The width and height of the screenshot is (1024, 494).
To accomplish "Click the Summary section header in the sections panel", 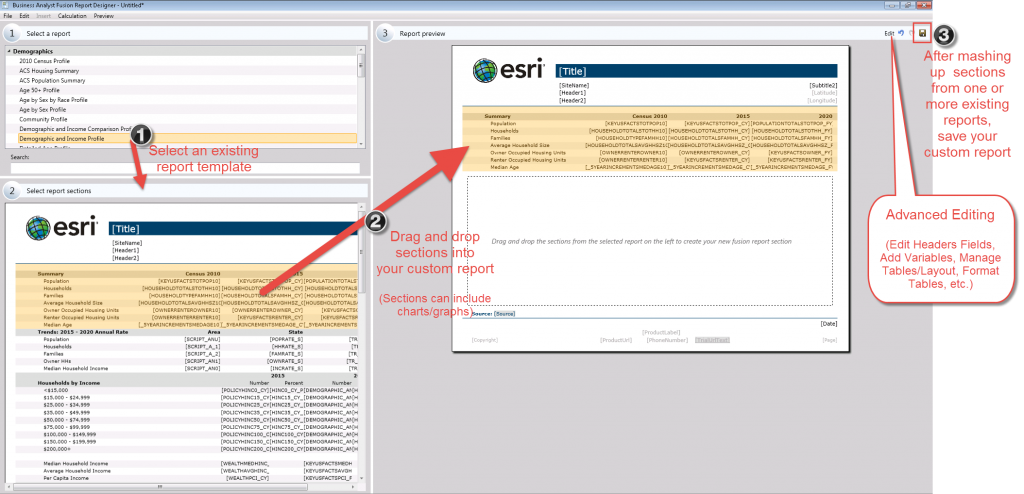I will 187,274.
